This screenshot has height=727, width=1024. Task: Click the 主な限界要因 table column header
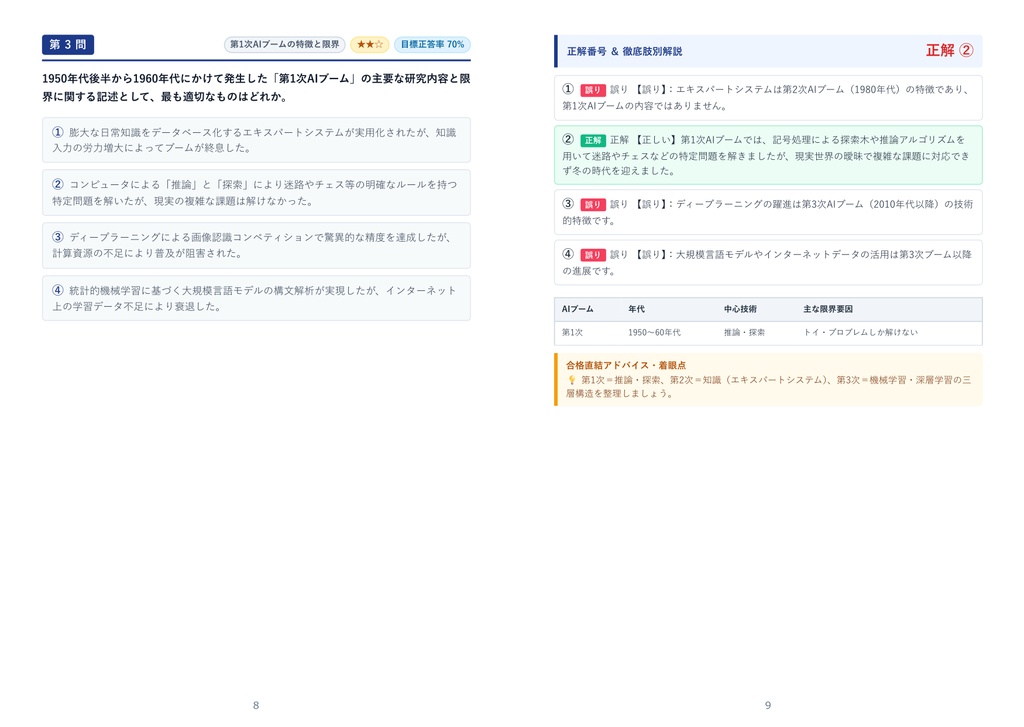(x=827, y=309)
